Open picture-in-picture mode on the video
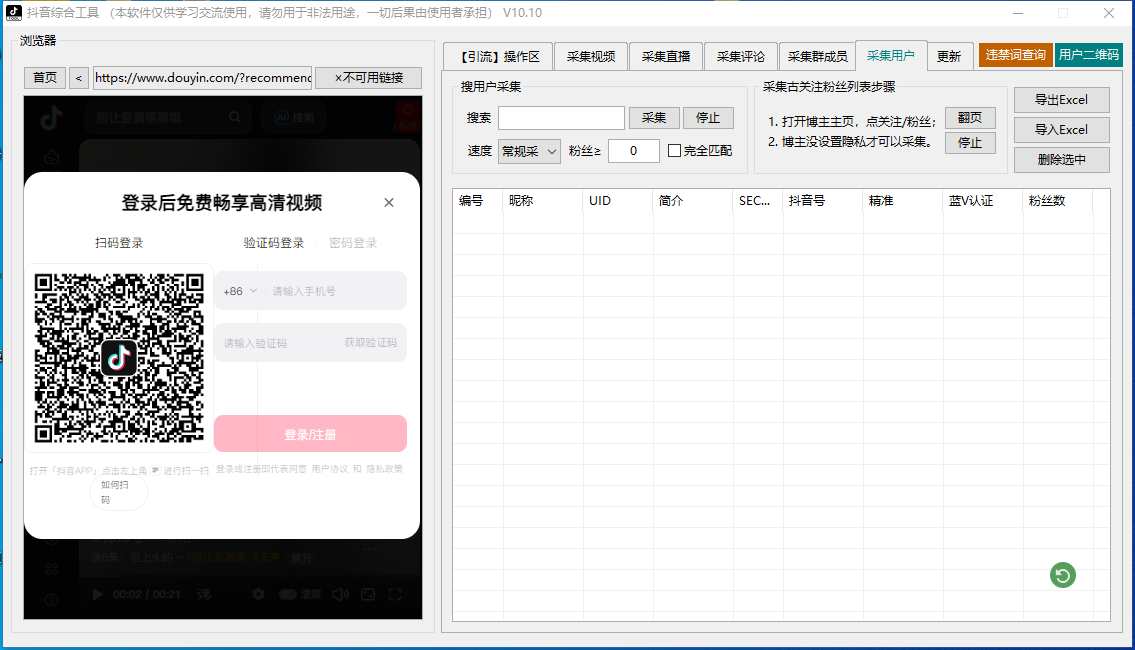The image size is (1135, 650). (367, 595)
